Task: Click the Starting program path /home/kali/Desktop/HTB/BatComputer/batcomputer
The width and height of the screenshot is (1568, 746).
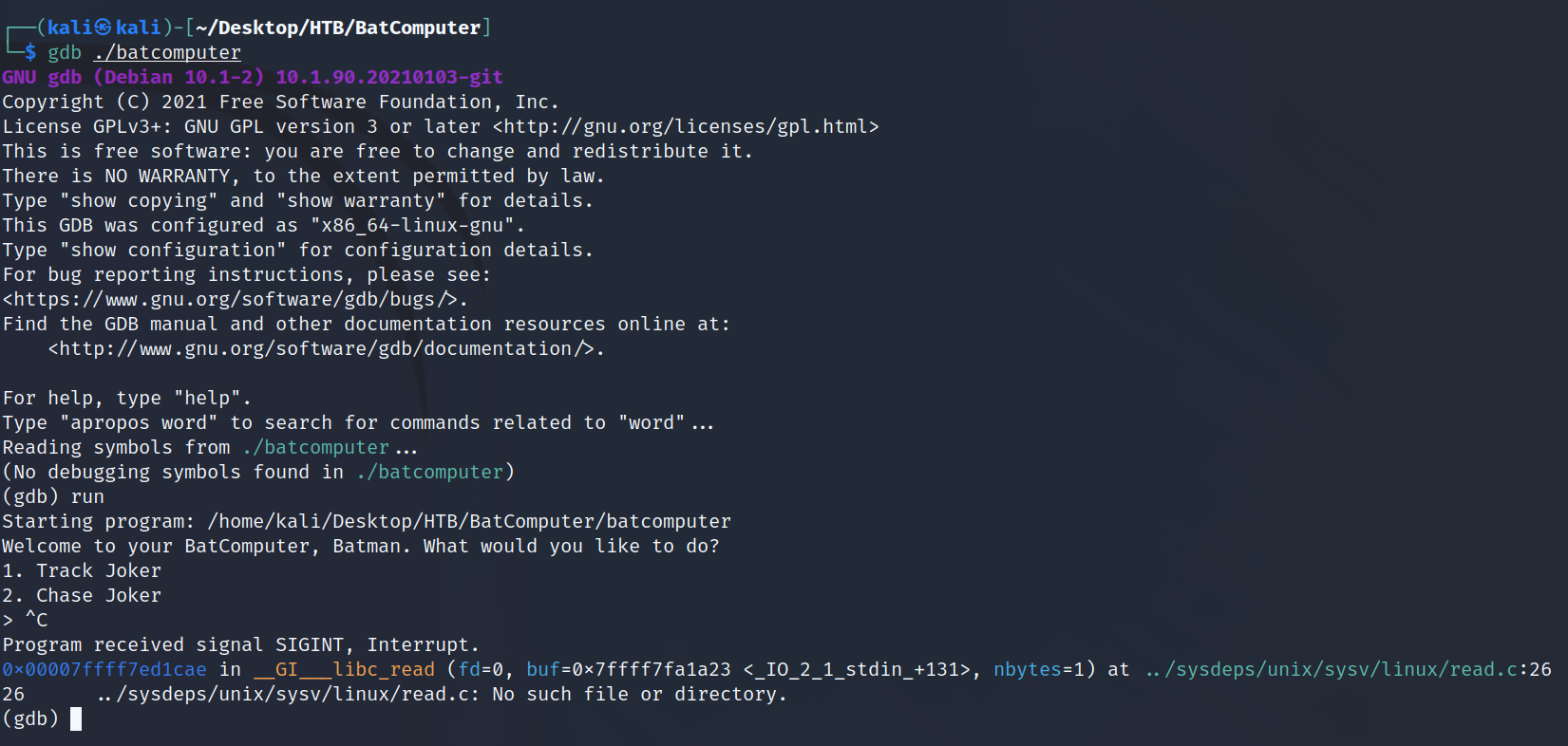Action: (x=469, y=521)
